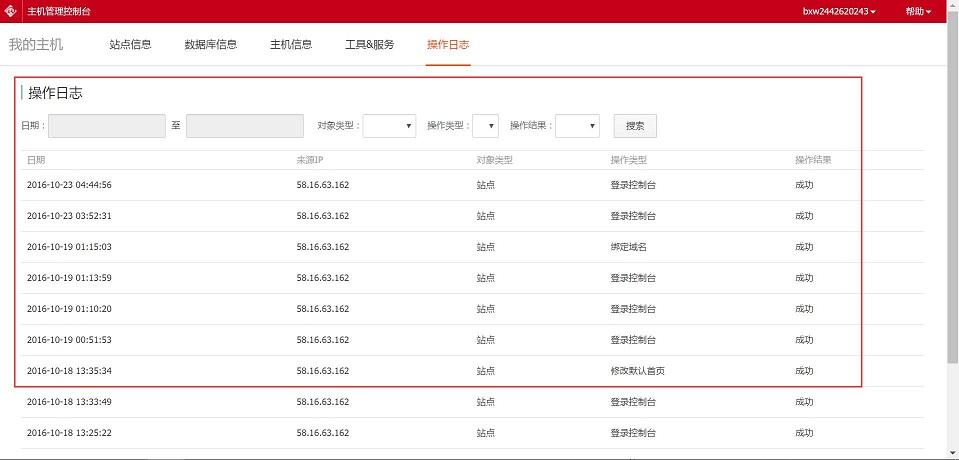Switch to the 站点信息 tab
The width and height of the screenshot is (959, 460).
tap(130, 45)
